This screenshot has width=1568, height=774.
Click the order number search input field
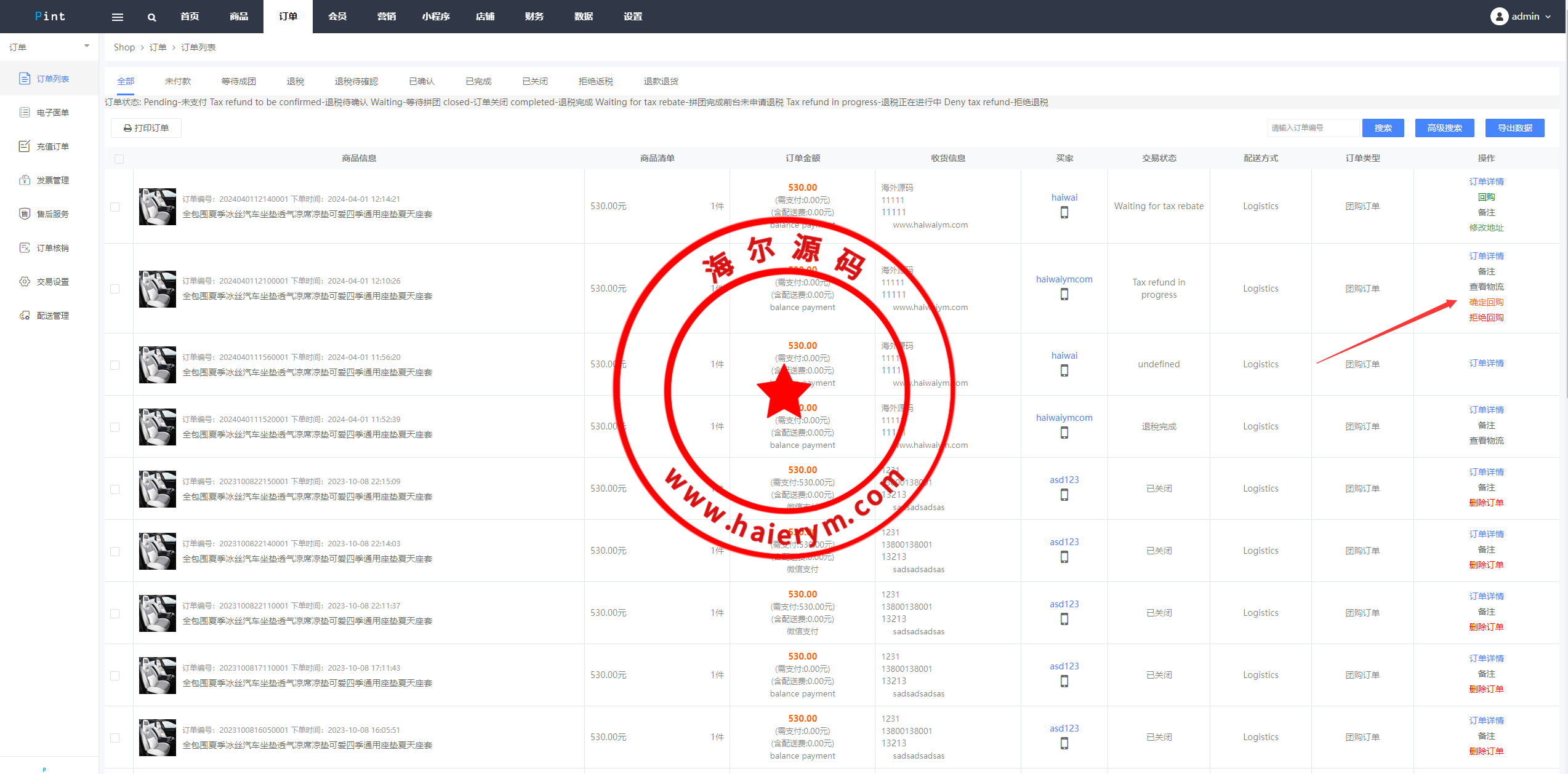tap(1313, 128)
